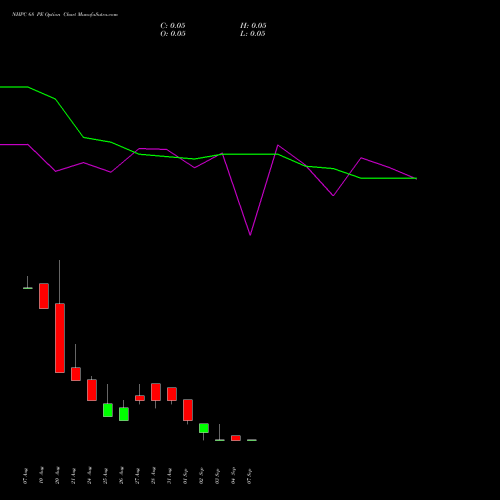The width and height of the screenshot is (500, 500).
Task: Select the red candlestick above the 19 Aug label
Action: 44,296
